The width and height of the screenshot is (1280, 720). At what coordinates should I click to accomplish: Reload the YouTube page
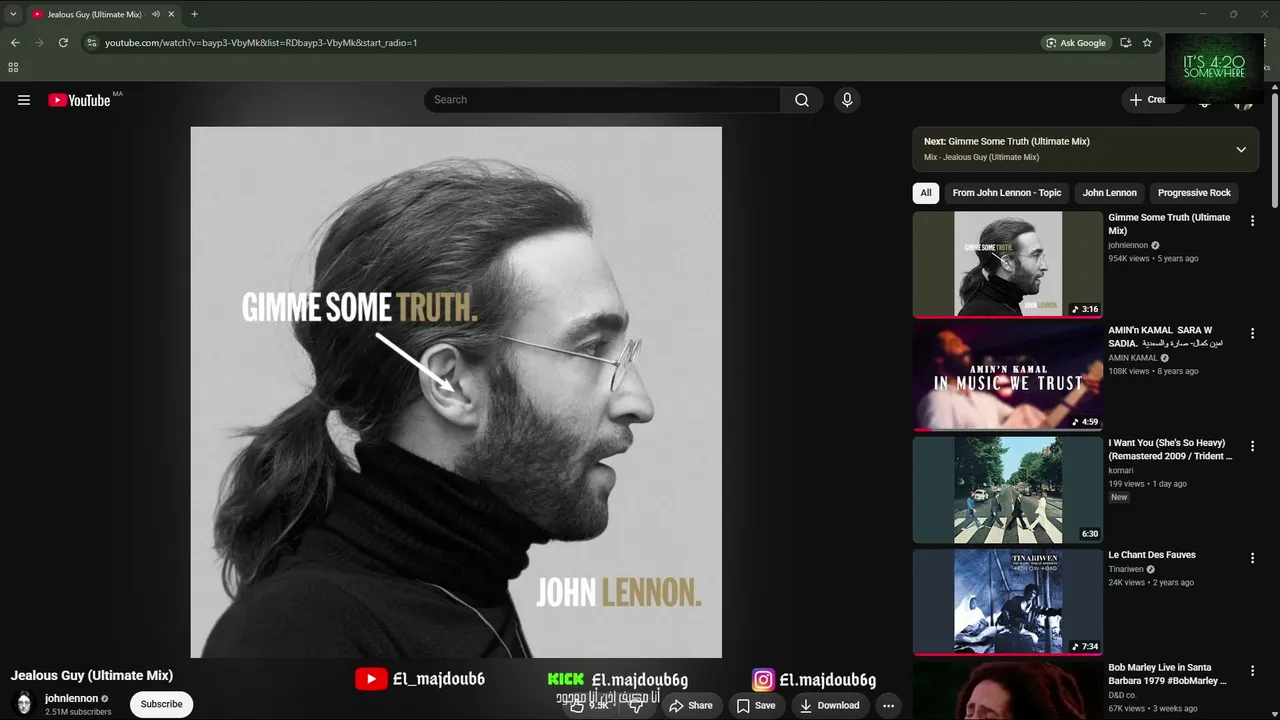tap(63, 43)
